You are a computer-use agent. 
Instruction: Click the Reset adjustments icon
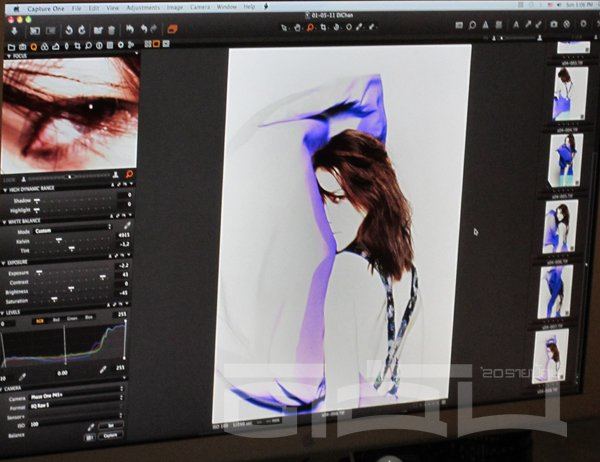click(130, 29)
